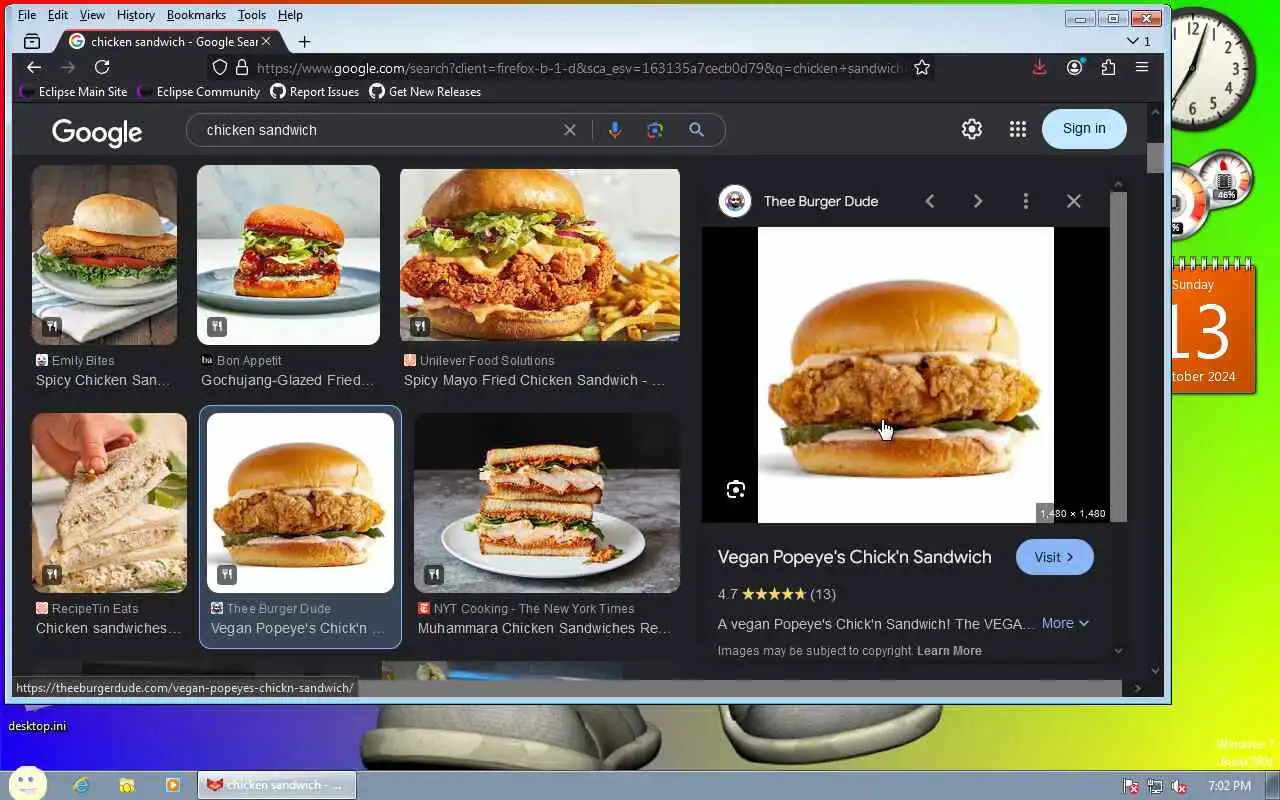Click the magnifier search submit icon
This screenshot has width=1280, height=800.
pyautogui.click(x=697, y=130)
